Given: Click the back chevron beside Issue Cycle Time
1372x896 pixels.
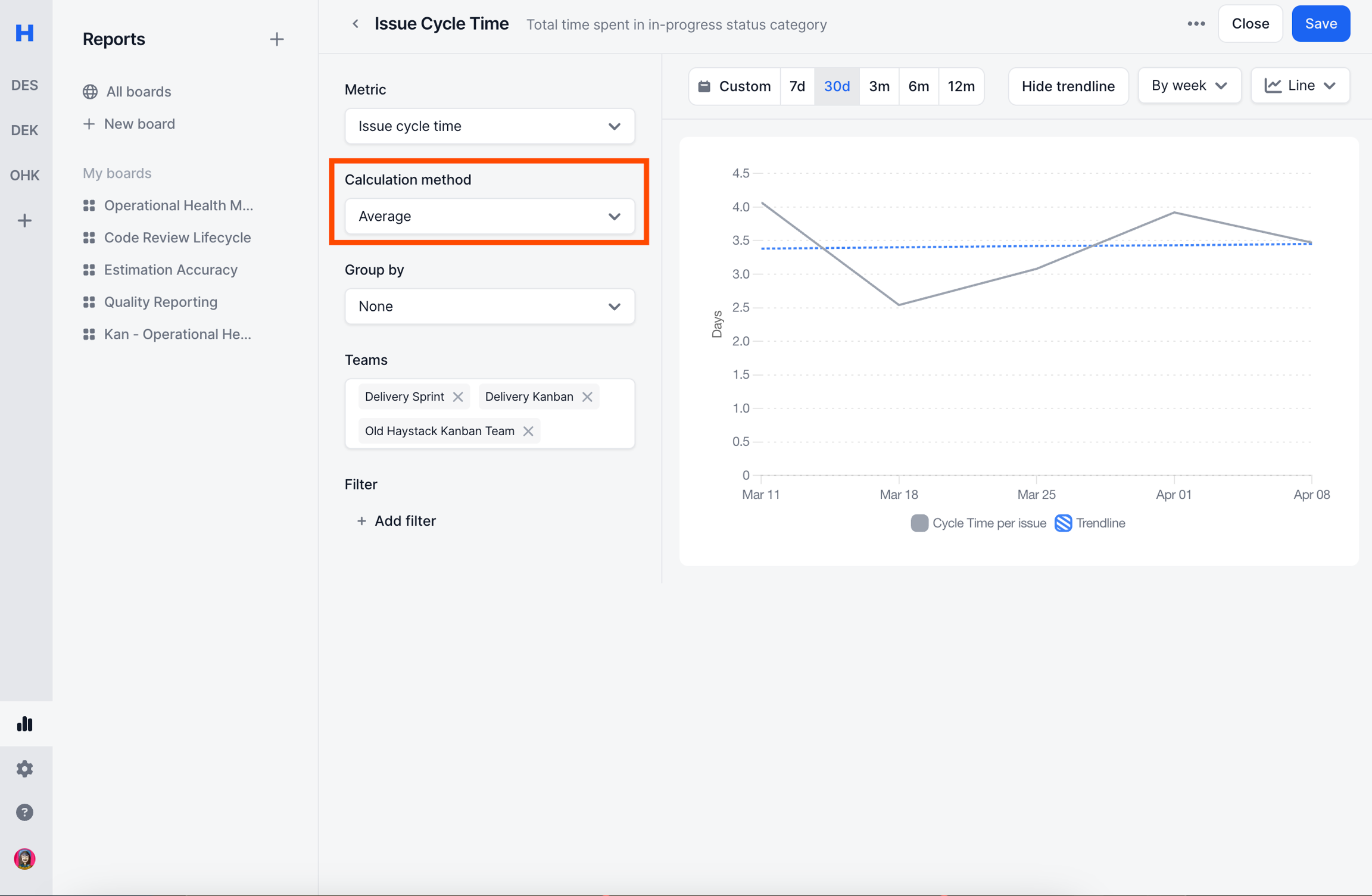Looking at the screenshot, I should (356, 24).
